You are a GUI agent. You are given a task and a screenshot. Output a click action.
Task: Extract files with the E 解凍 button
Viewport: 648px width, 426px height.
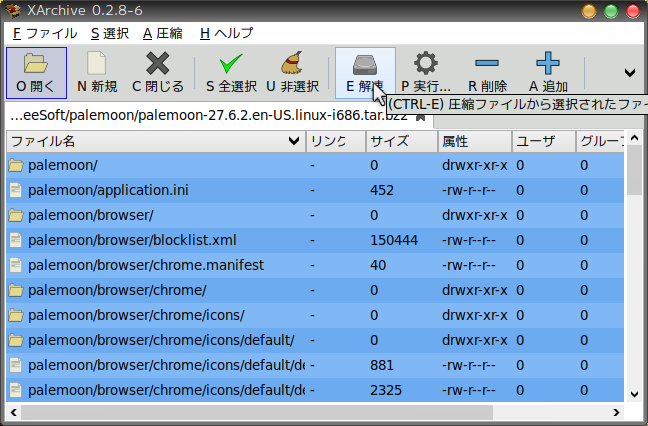pos(365,73)
